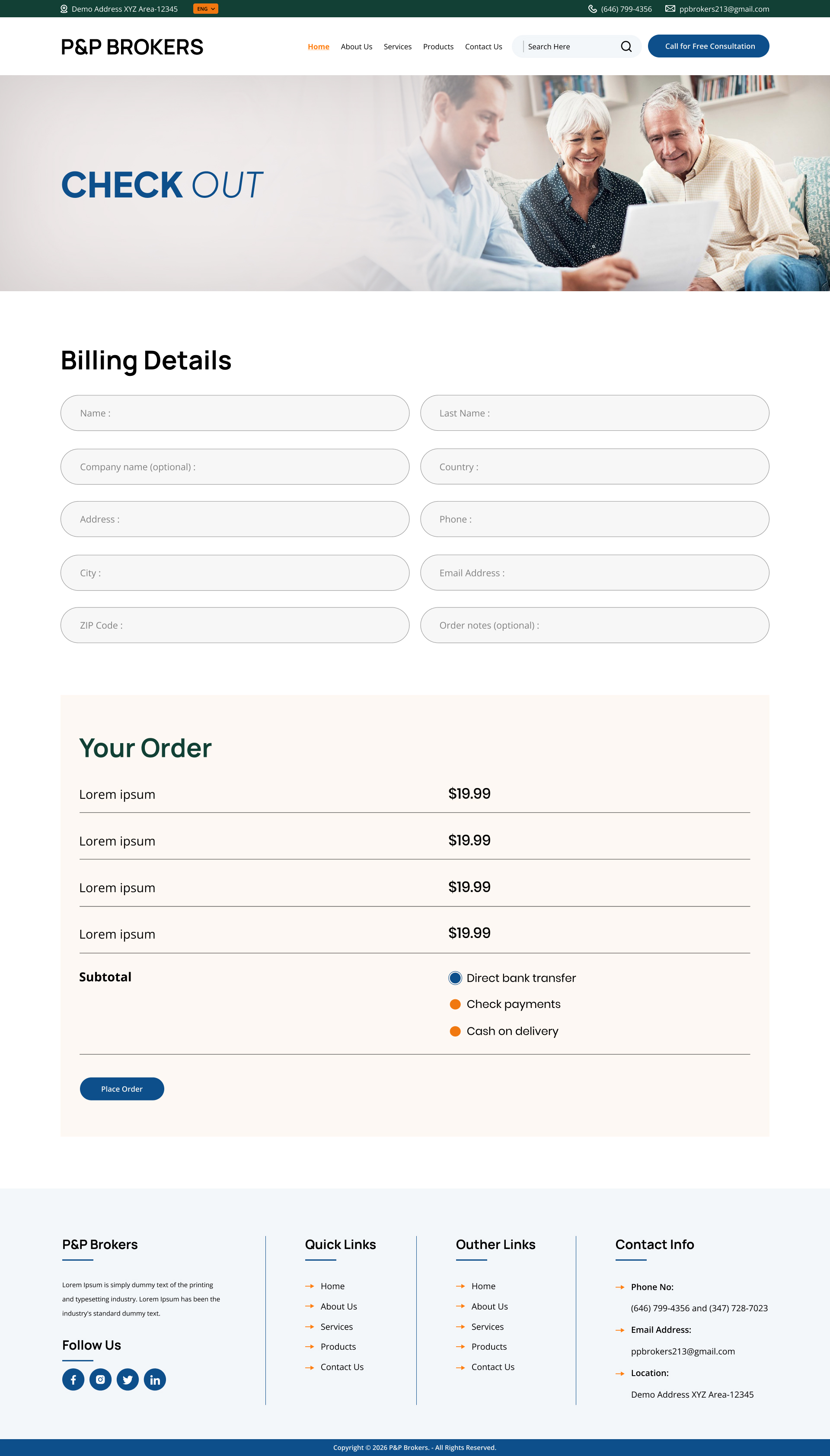Click About Us under Quick Links footer
830x1456 pixels.
(x=338, y=1306)
